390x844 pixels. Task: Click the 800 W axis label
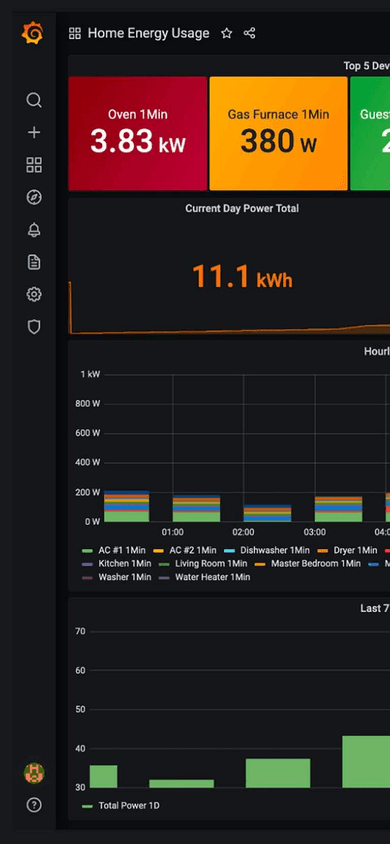(88, 404)
